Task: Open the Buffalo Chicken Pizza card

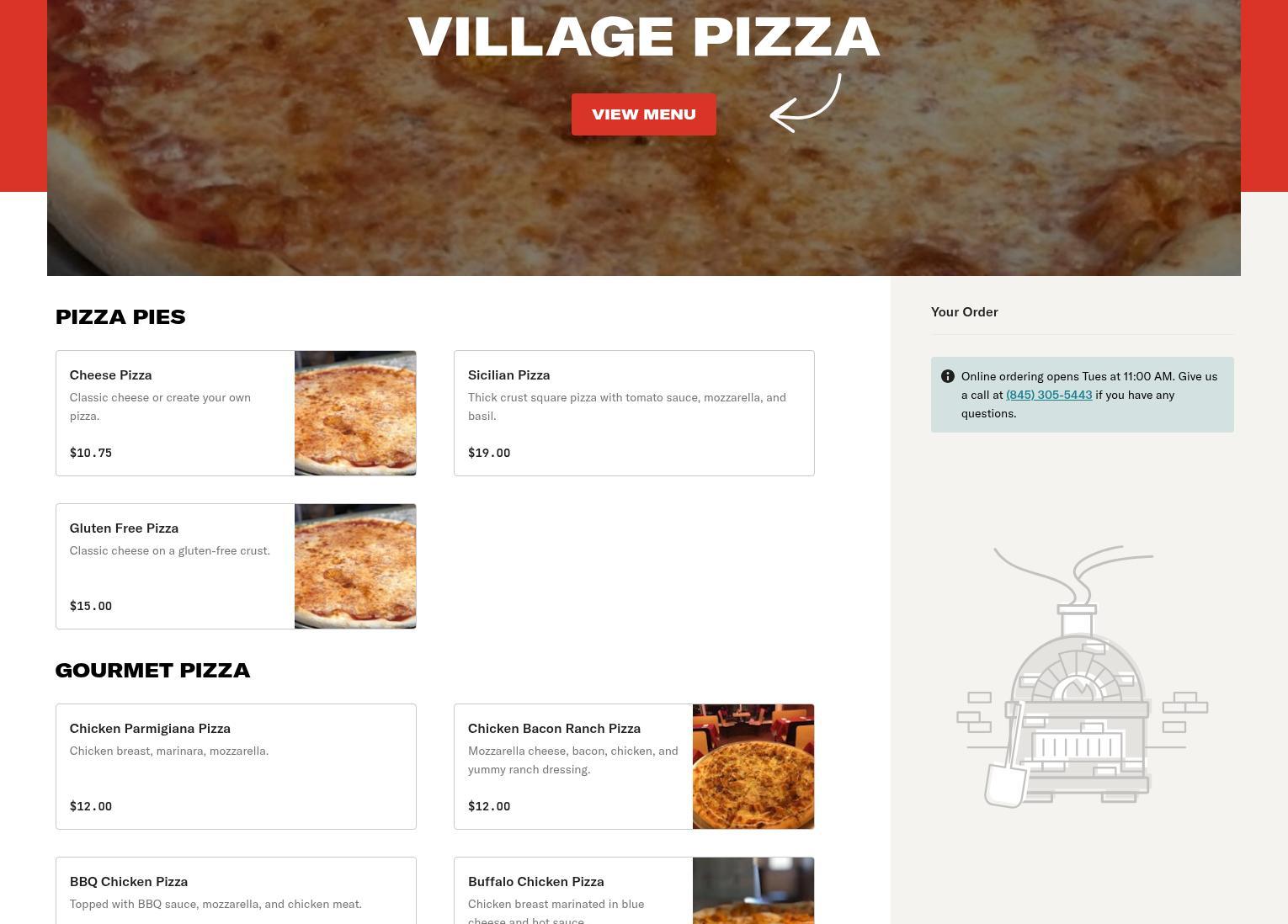Action: (x=634, y=890)
